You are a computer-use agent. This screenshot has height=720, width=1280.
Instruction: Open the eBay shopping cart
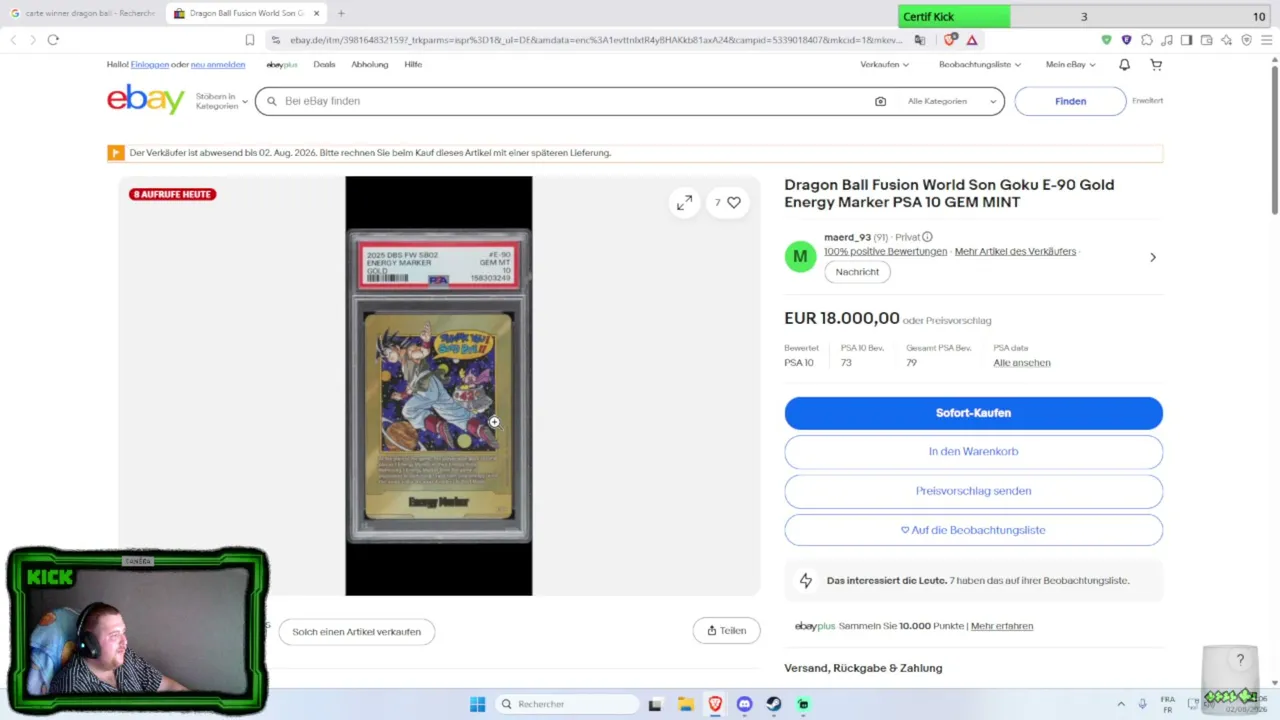tap(1156, 64)
